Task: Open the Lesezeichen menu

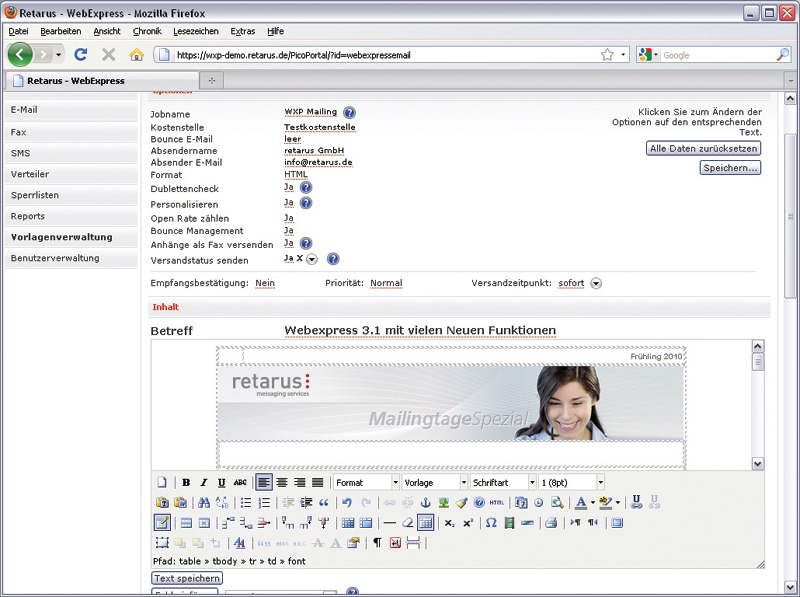Action: [x=195, y=31]
